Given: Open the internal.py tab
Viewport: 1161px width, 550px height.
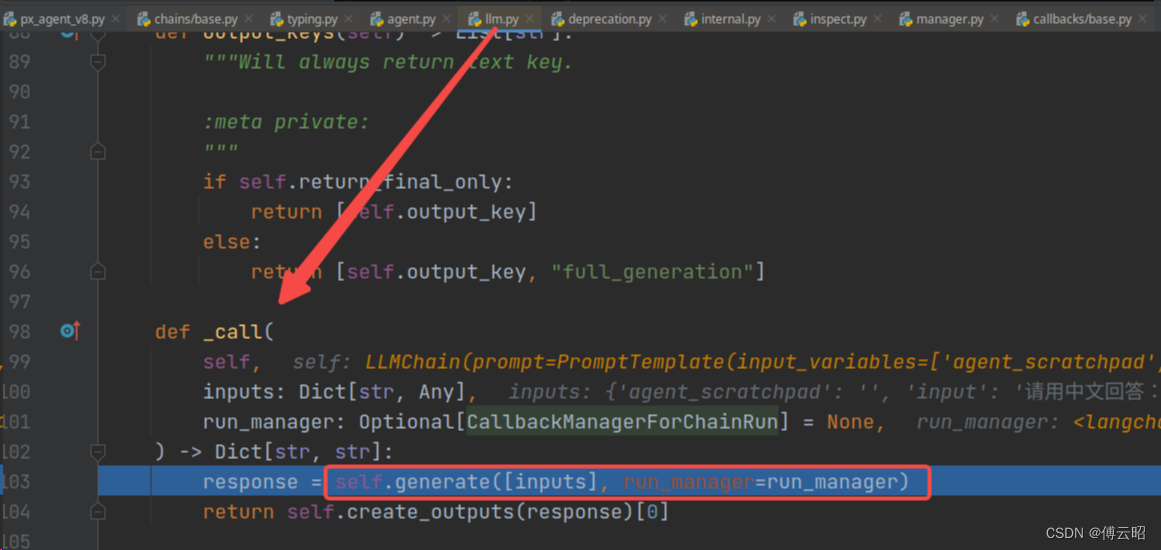Looking at the screenshot, I should click(728, 19).
